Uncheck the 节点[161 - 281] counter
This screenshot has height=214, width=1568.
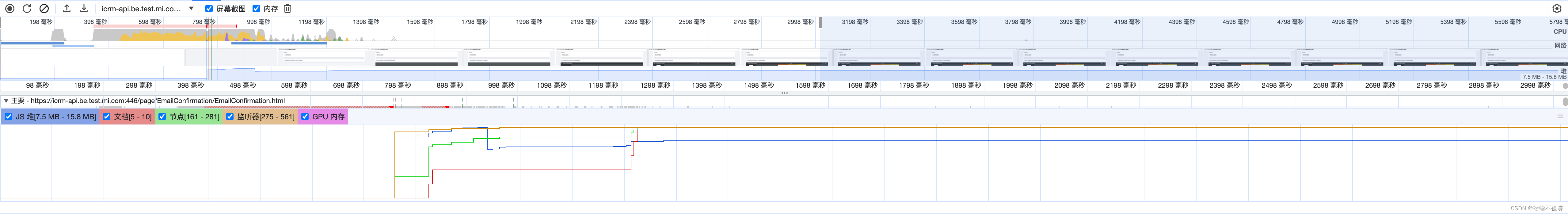(x=162, y=117)
